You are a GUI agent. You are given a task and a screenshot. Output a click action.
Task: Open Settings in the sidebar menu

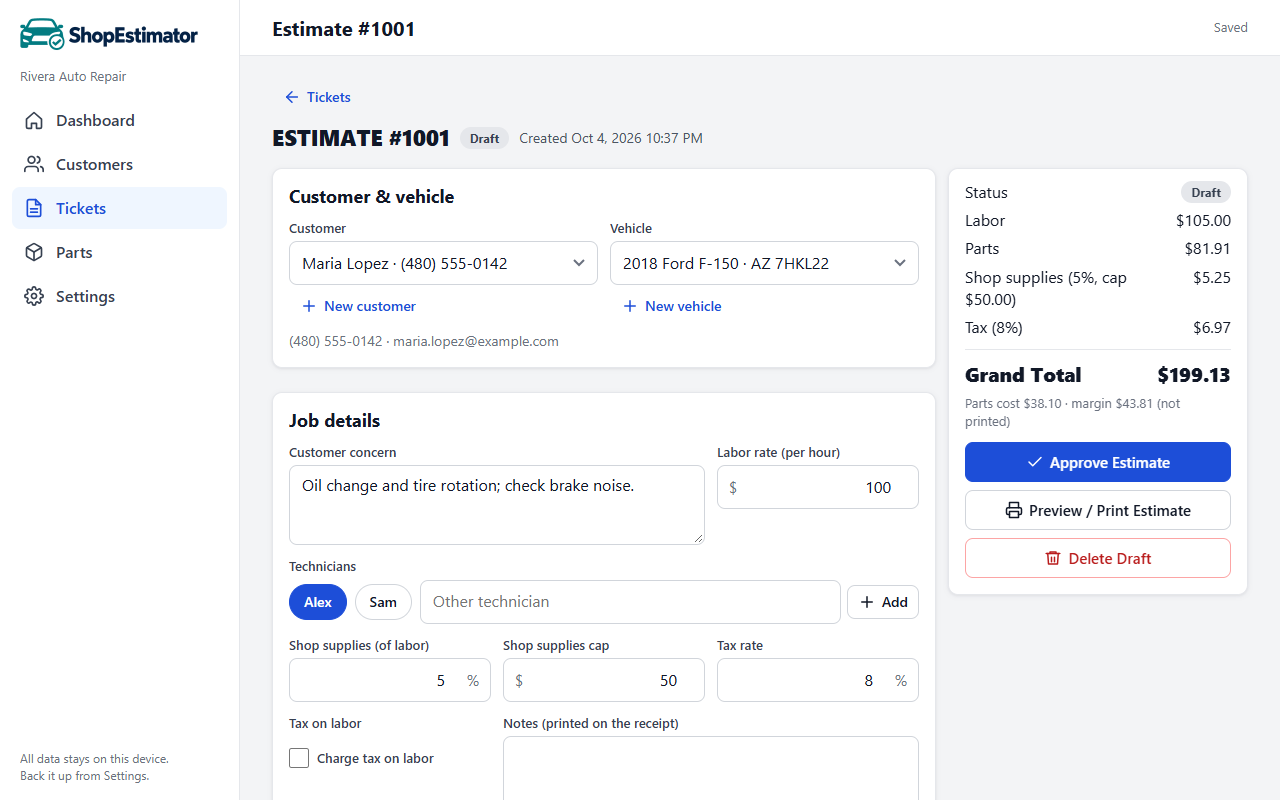click(x=120, y=297)
